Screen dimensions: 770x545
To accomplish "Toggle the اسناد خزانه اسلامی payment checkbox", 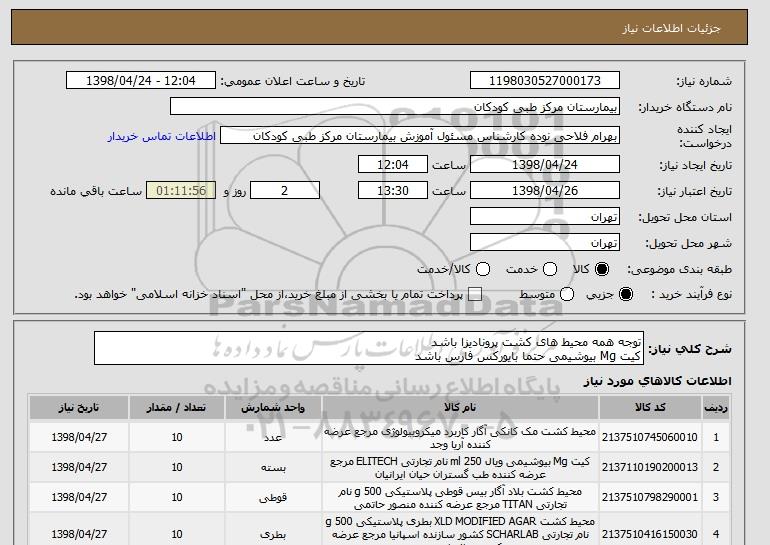I will click(475, 294).
